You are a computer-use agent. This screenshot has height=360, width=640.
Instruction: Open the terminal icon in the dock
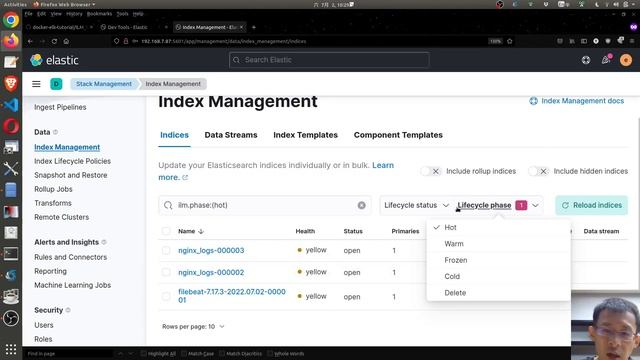(11, 254)
